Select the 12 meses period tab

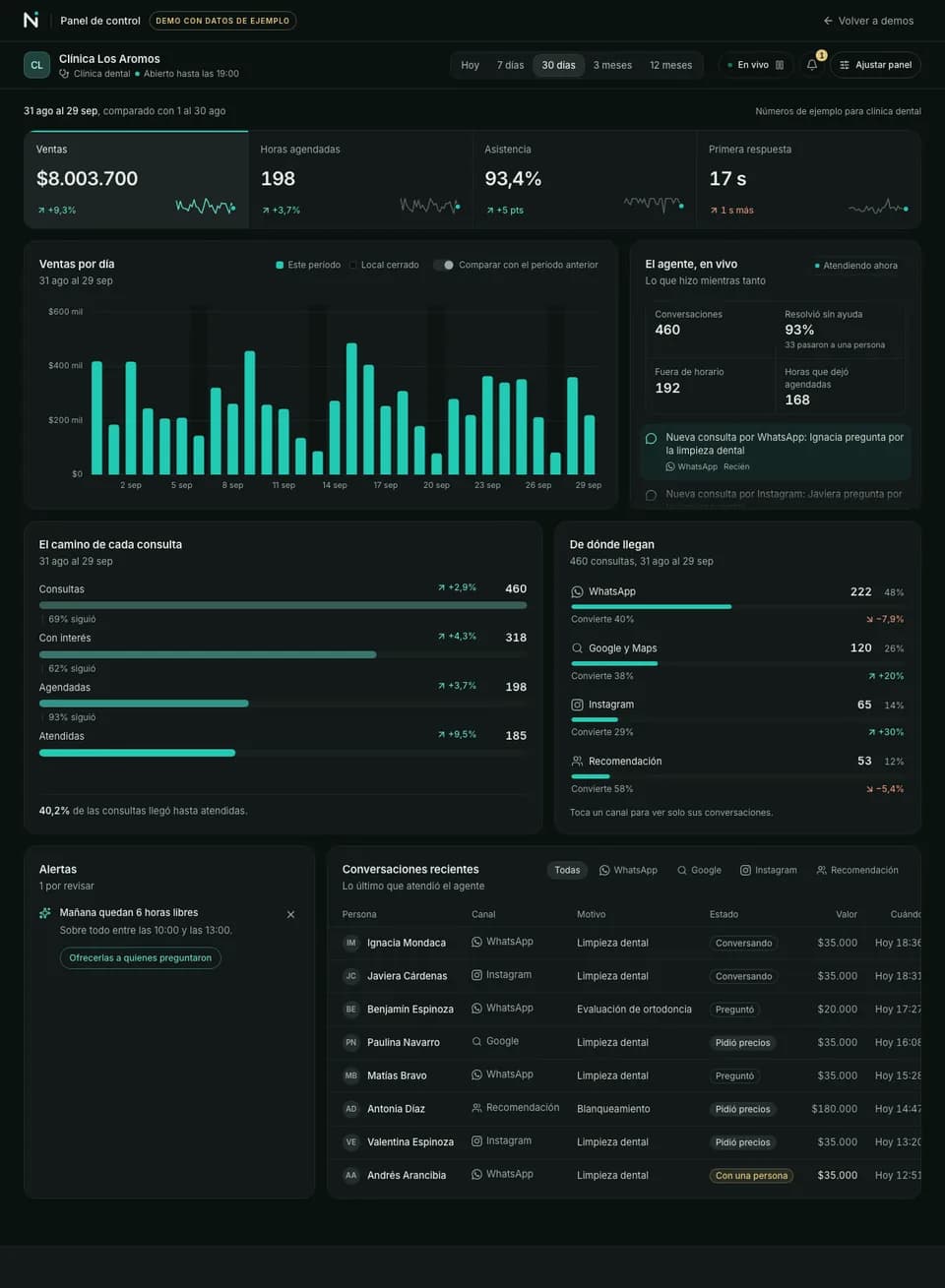670,65
